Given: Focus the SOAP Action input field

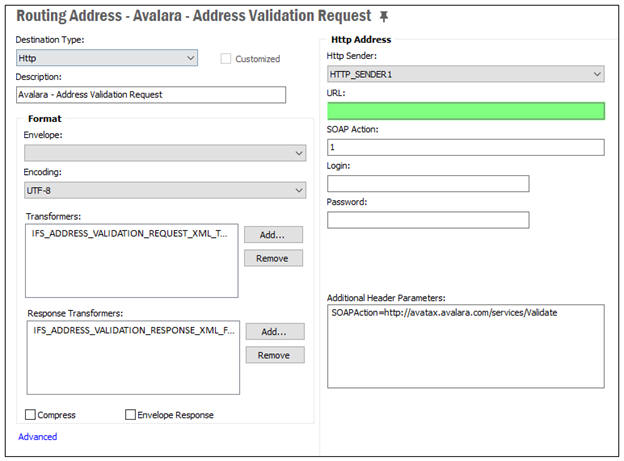Looking at the screenshot, I should click(466, 147).
